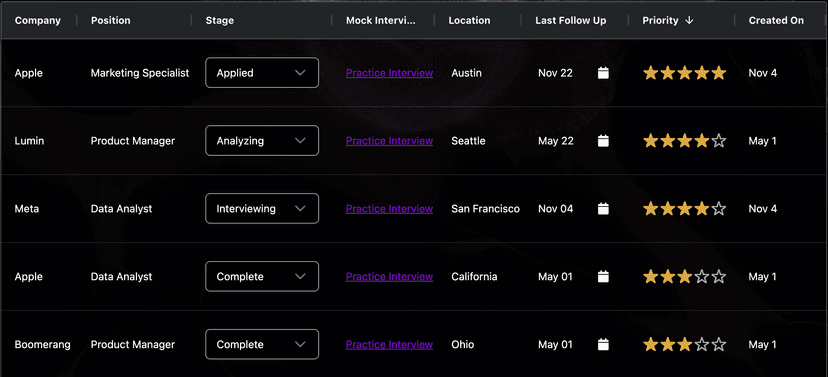Sort by Company column header

coord(37,21)
